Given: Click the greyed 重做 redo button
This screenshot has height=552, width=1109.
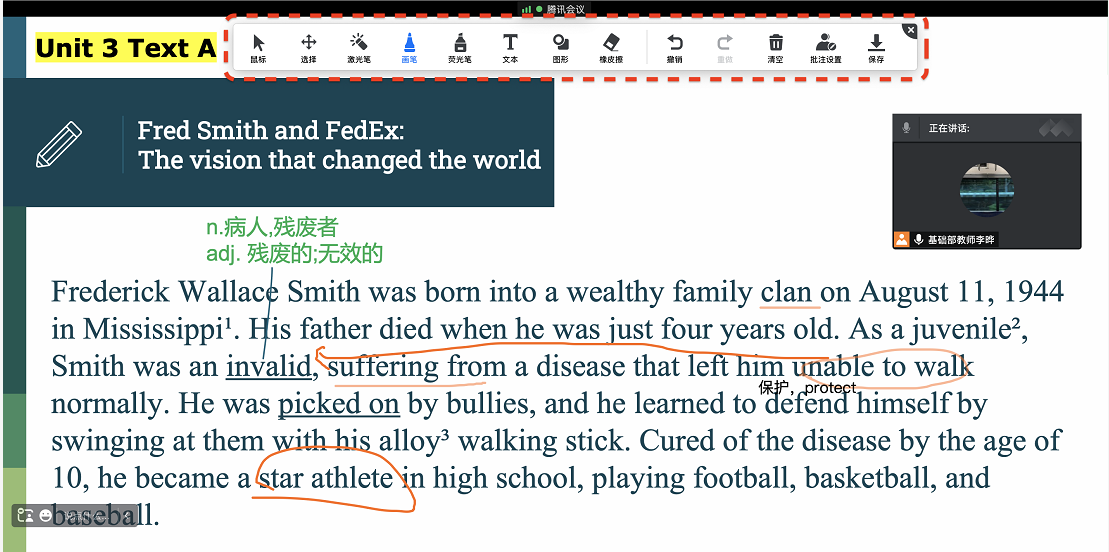Looking at the screenshot, I should tap(725, 48).
